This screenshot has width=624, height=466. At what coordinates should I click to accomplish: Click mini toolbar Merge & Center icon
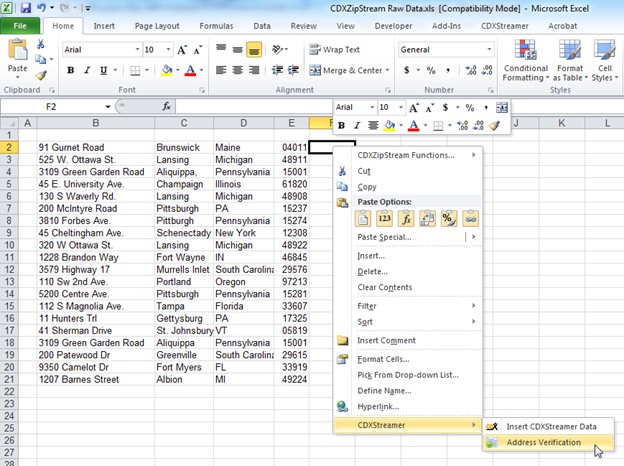[x=502, y=107]
